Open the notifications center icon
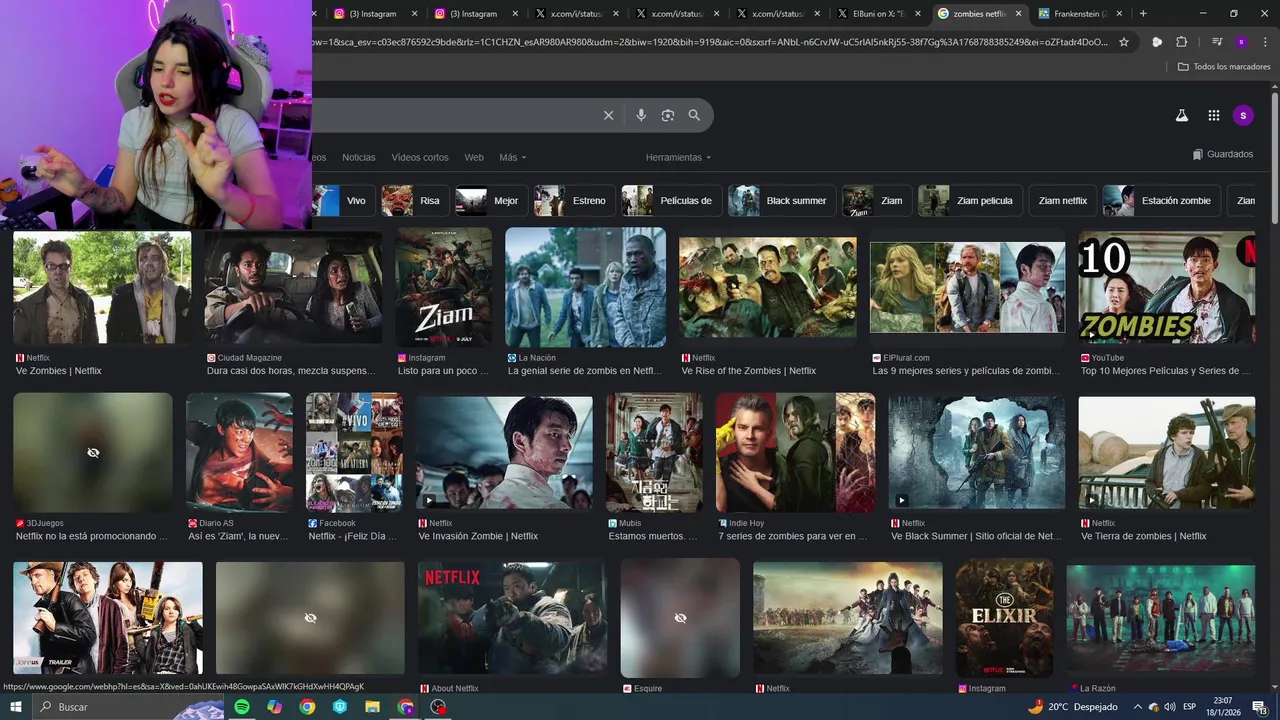Image resolution: width=1280 pixels, height=720 pixels. click(1259, 707)
